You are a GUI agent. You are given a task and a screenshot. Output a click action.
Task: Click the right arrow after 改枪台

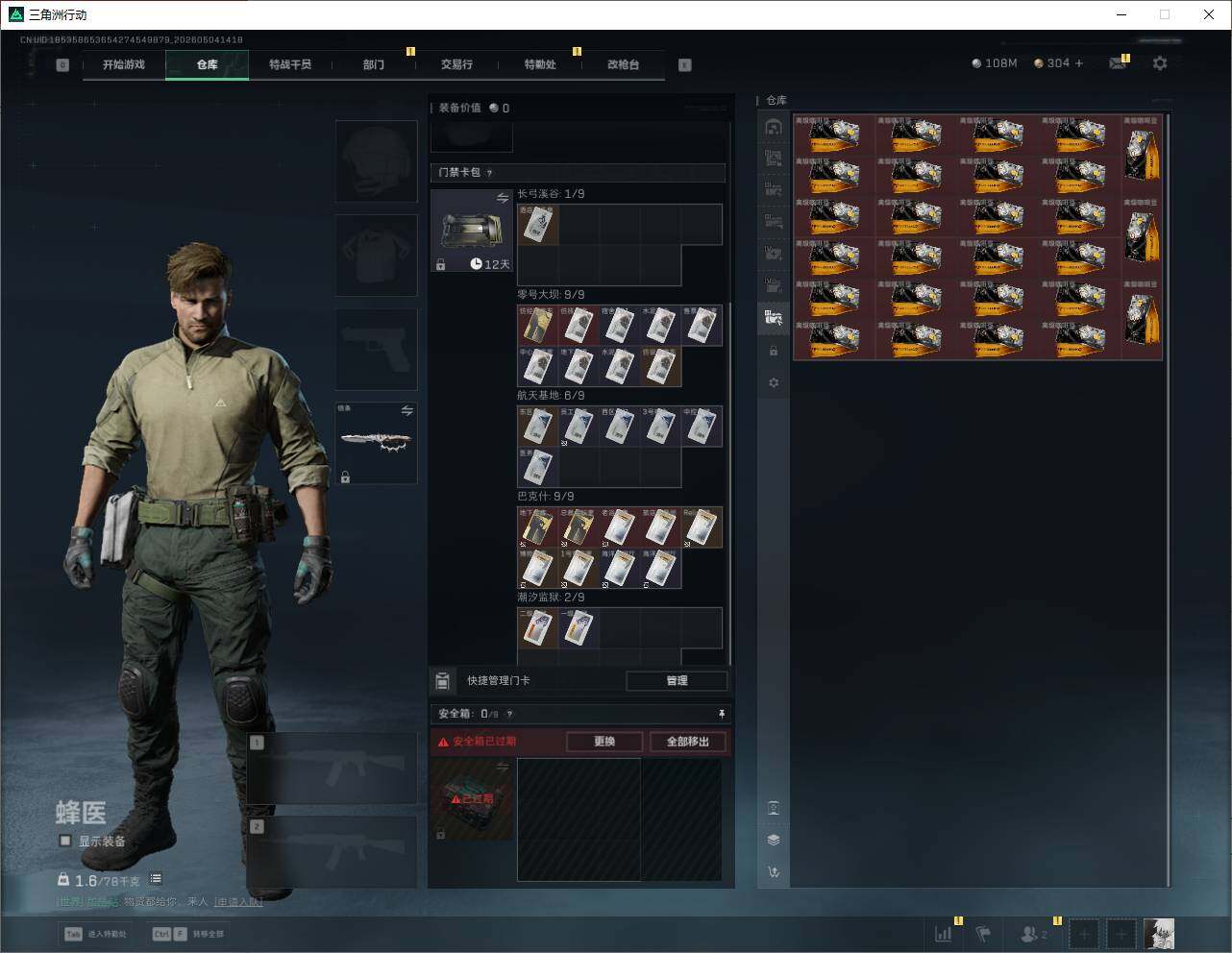click(685, 65)
